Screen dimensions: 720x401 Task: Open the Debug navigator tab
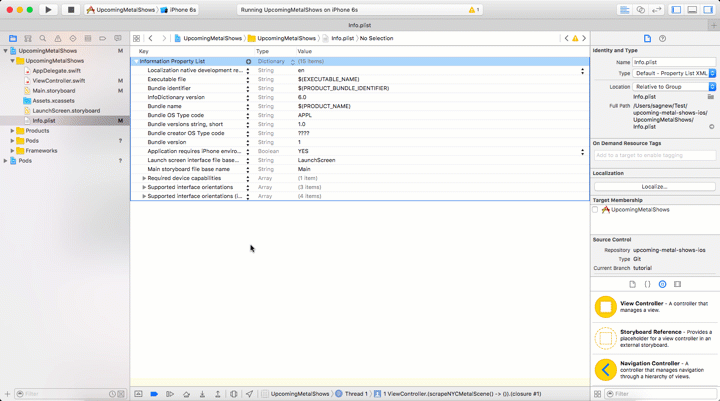pyautogui.click(x=88, y=39)
